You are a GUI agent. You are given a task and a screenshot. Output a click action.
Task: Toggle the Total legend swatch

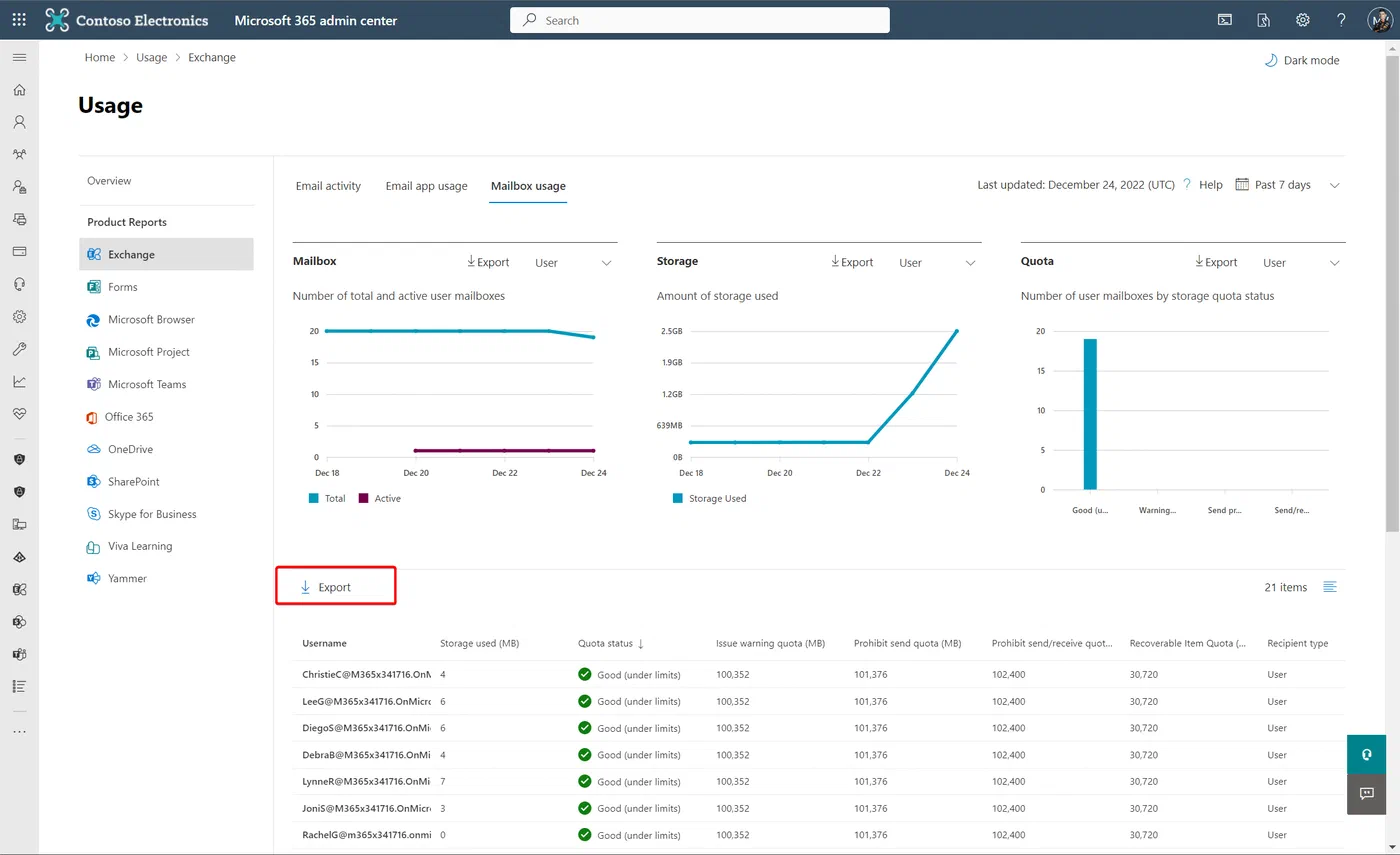(314, 498)
